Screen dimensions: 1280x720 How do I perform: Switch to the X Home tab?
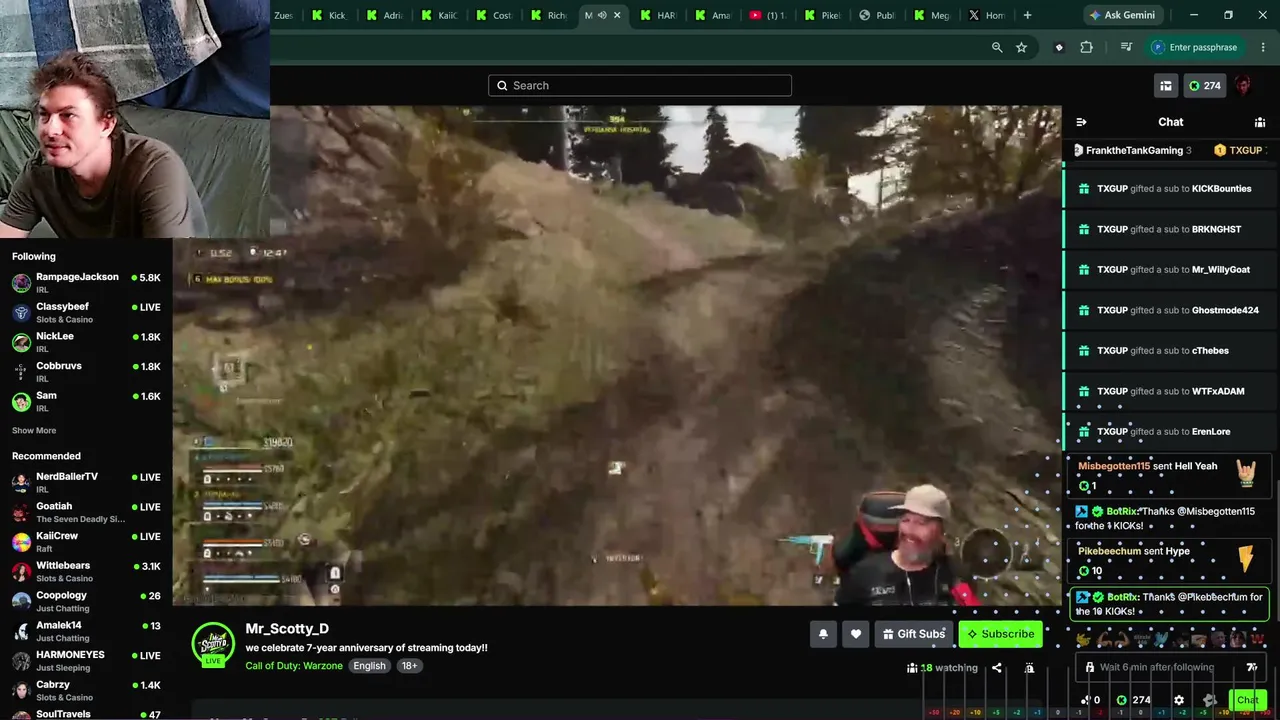[x=985, y=15]
